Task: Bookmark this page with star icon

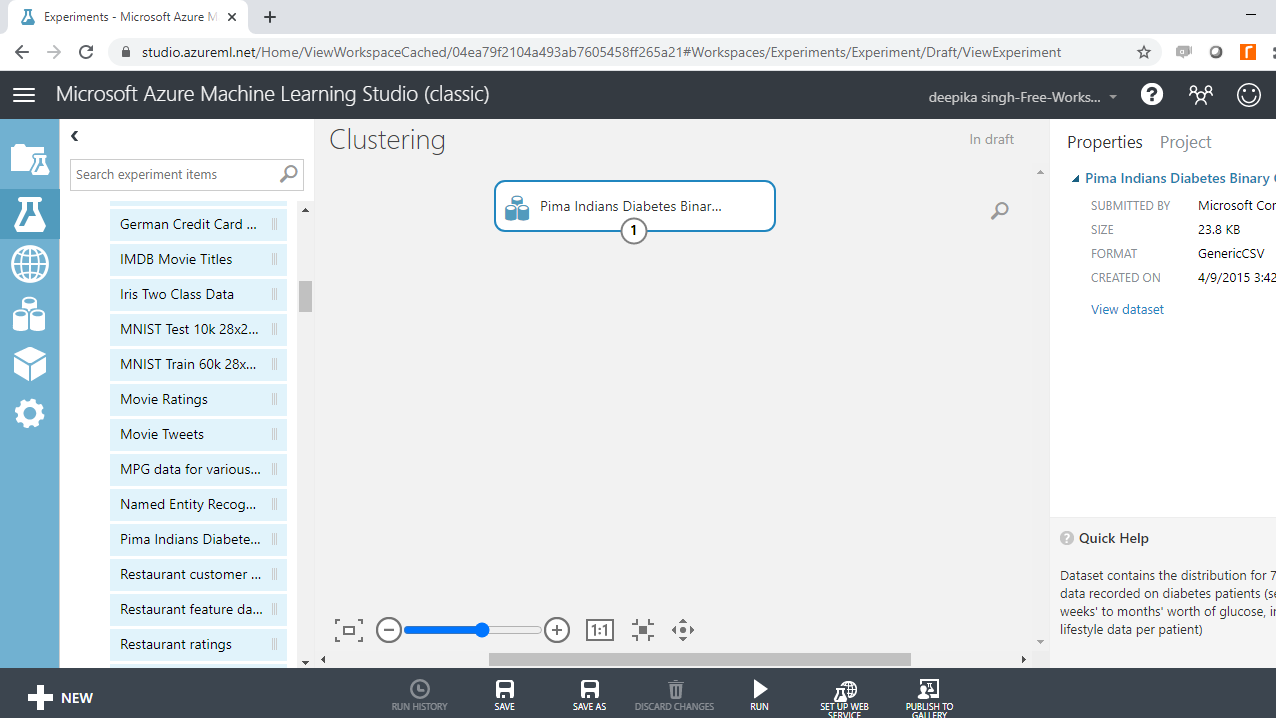Action: [x=1144, y=52]
